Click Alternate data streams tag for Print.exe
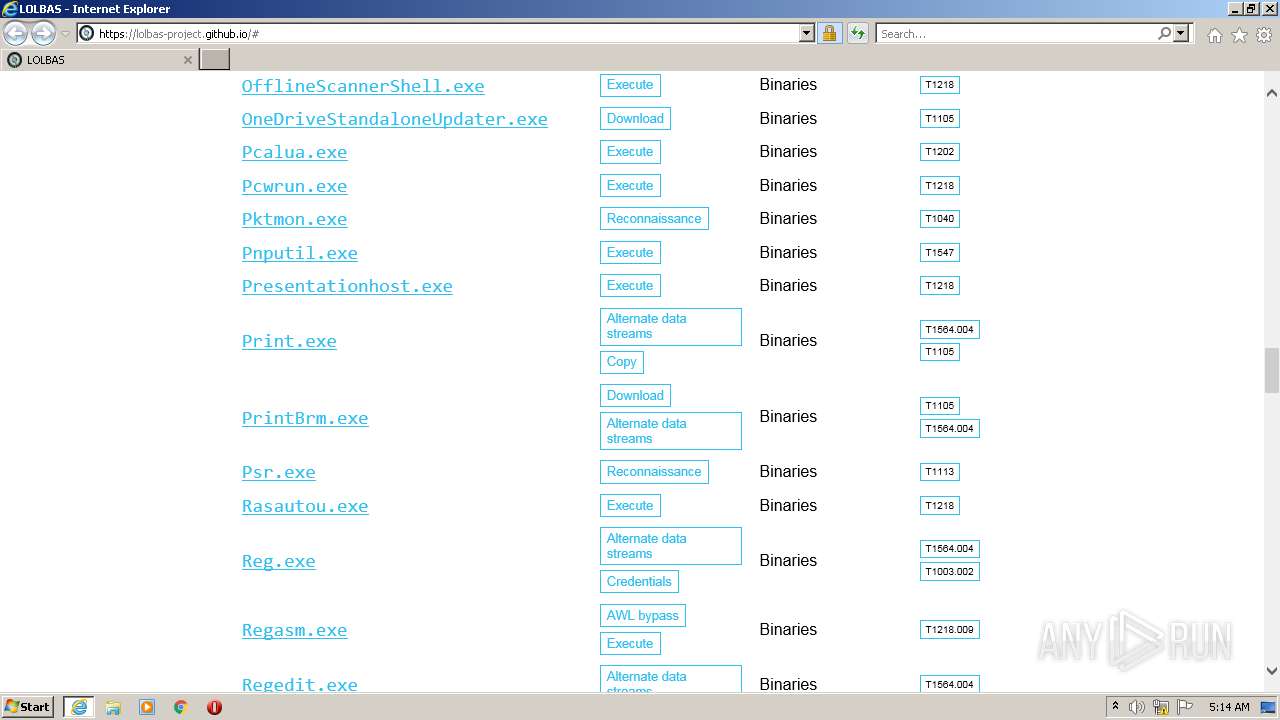This screenshot has height=720, width=1280. tap(671, 327)
